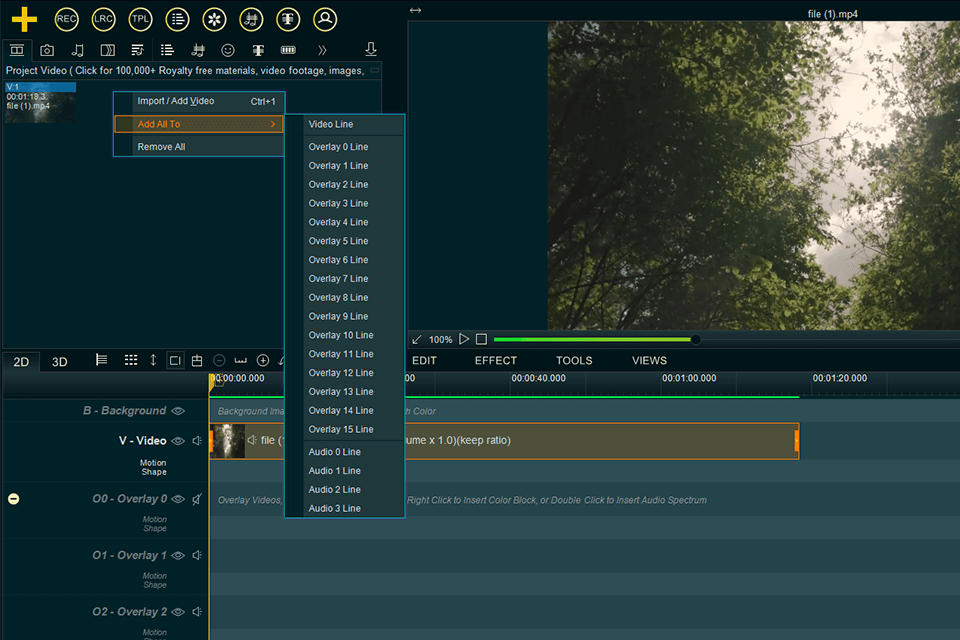This screenshot has height=640, width=960.
Task: Click the timeline calendar-shaped icon
Action: tap(197, 361)
